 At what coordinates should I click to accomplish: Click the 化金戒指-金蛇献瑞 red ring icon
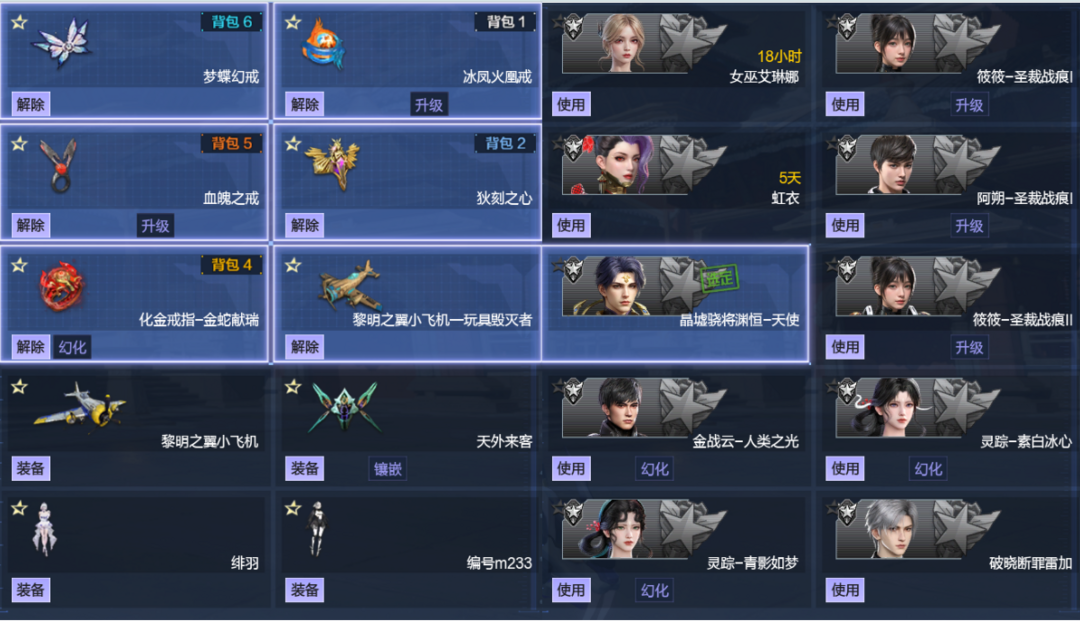click(x=63, y=286)
